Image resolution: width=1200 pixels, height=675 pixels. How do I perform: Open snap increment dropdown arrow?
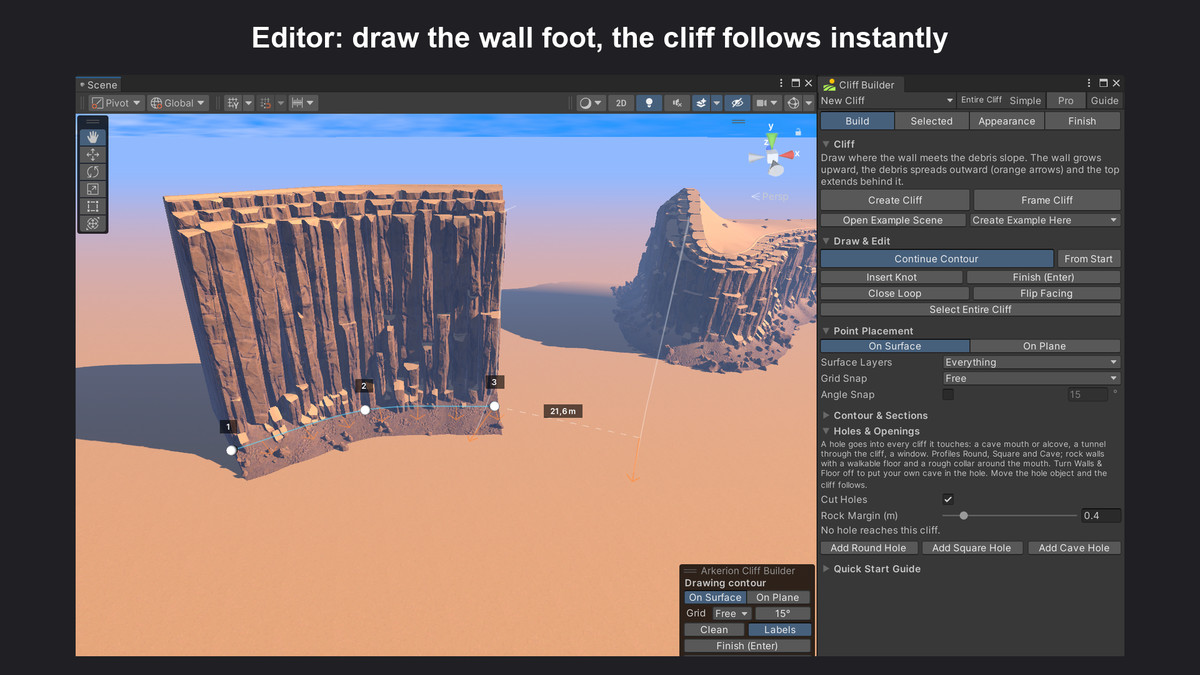coord(311,103)
